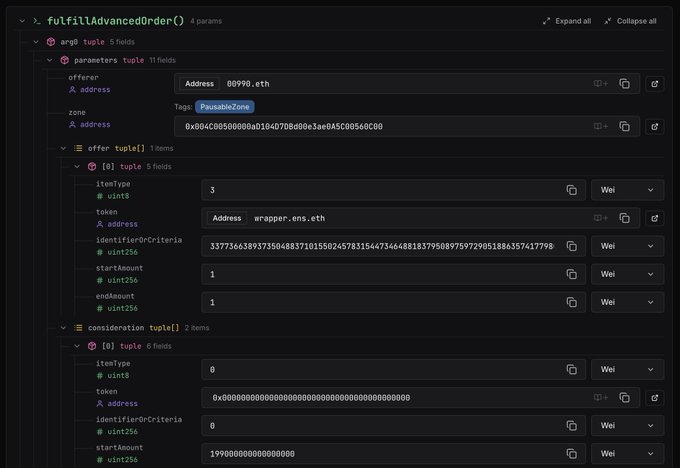680x468 pixels.
Task: Click the offer itemType value 3
Action: pos(212,190)
